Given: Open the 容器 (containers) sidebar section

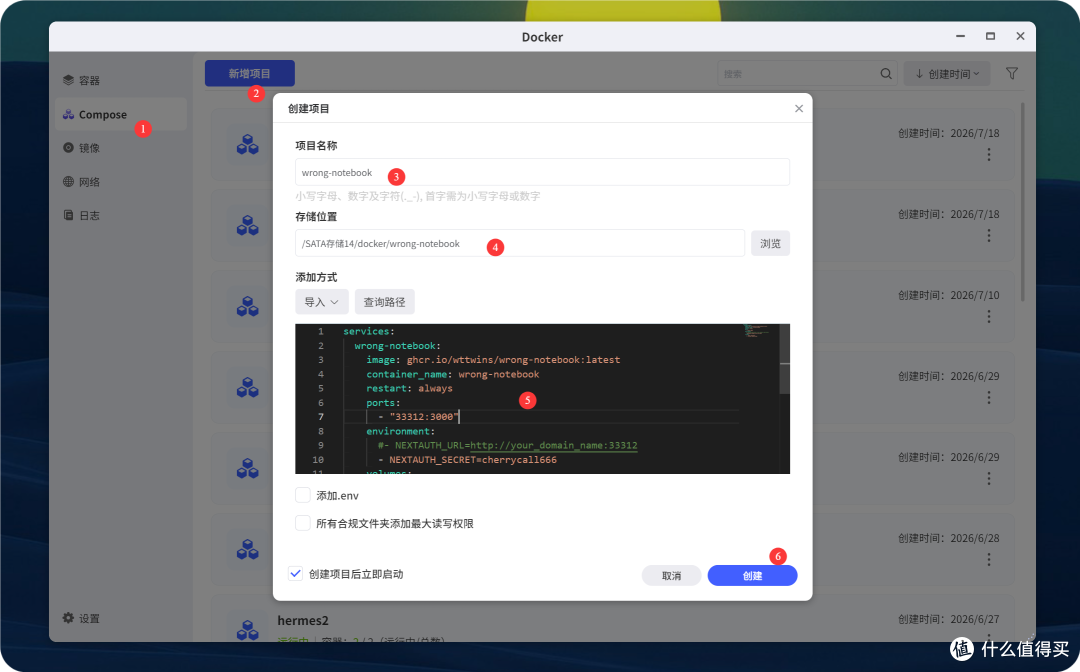Looking at the screenshot, I should [81, 81].
